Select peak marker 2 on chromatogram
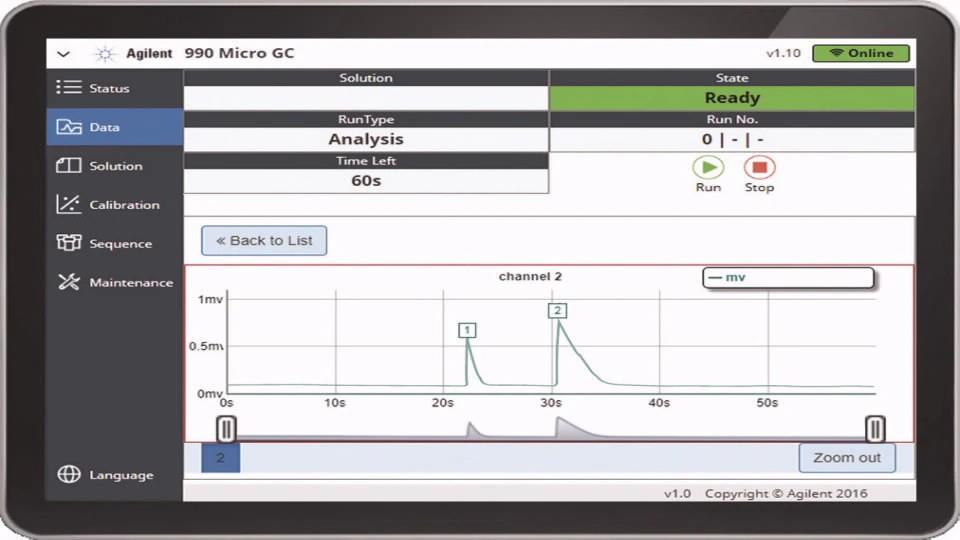Screen dimensions: 960x540 (x=557, y=311)
